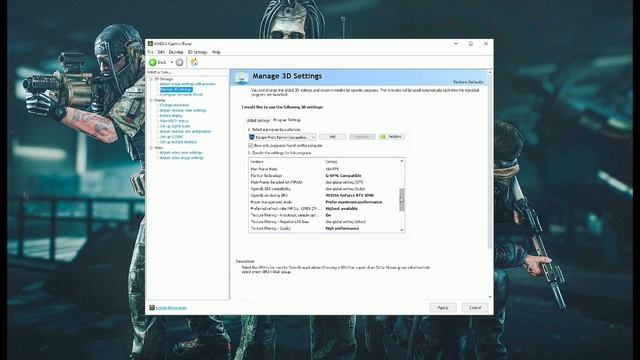Click the settings list scrollbar thumb

[402, 200]
